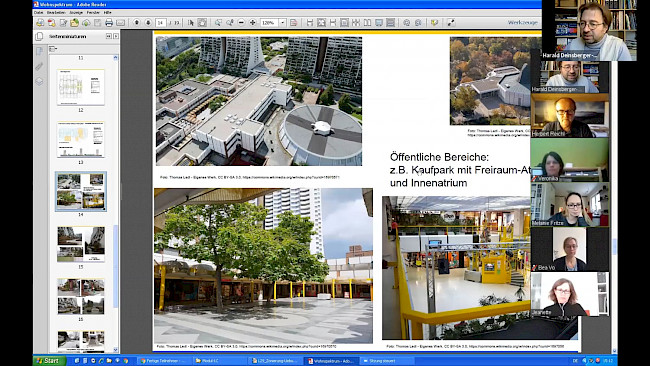Switch to the L2R document taskbar item
Image resolution: width=650 pixels, height=366 pixels.
274,361
